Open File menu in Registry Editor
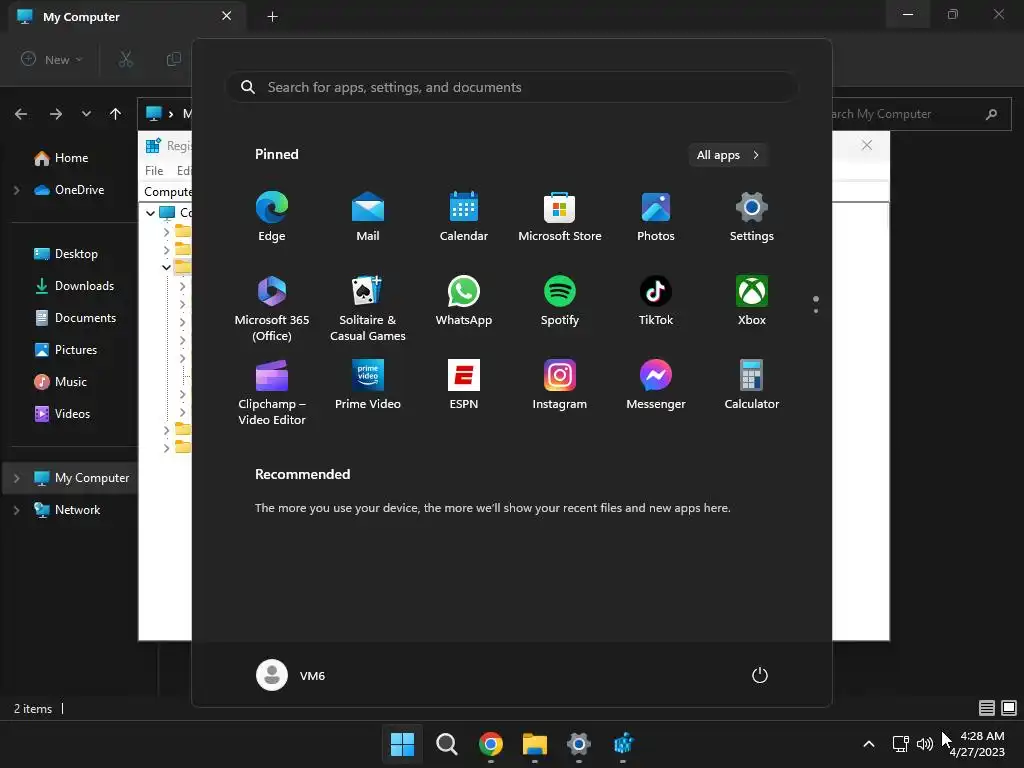Screen dimensions: 1024x768 tap(154, 170)
